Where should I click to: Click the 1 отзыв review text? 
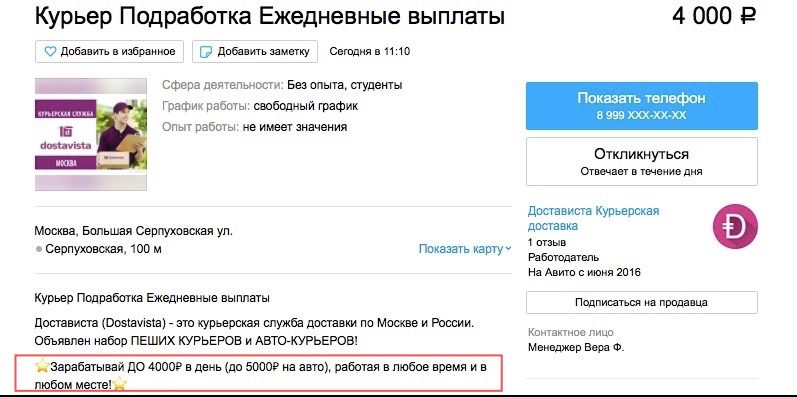[x=547, y=242]
